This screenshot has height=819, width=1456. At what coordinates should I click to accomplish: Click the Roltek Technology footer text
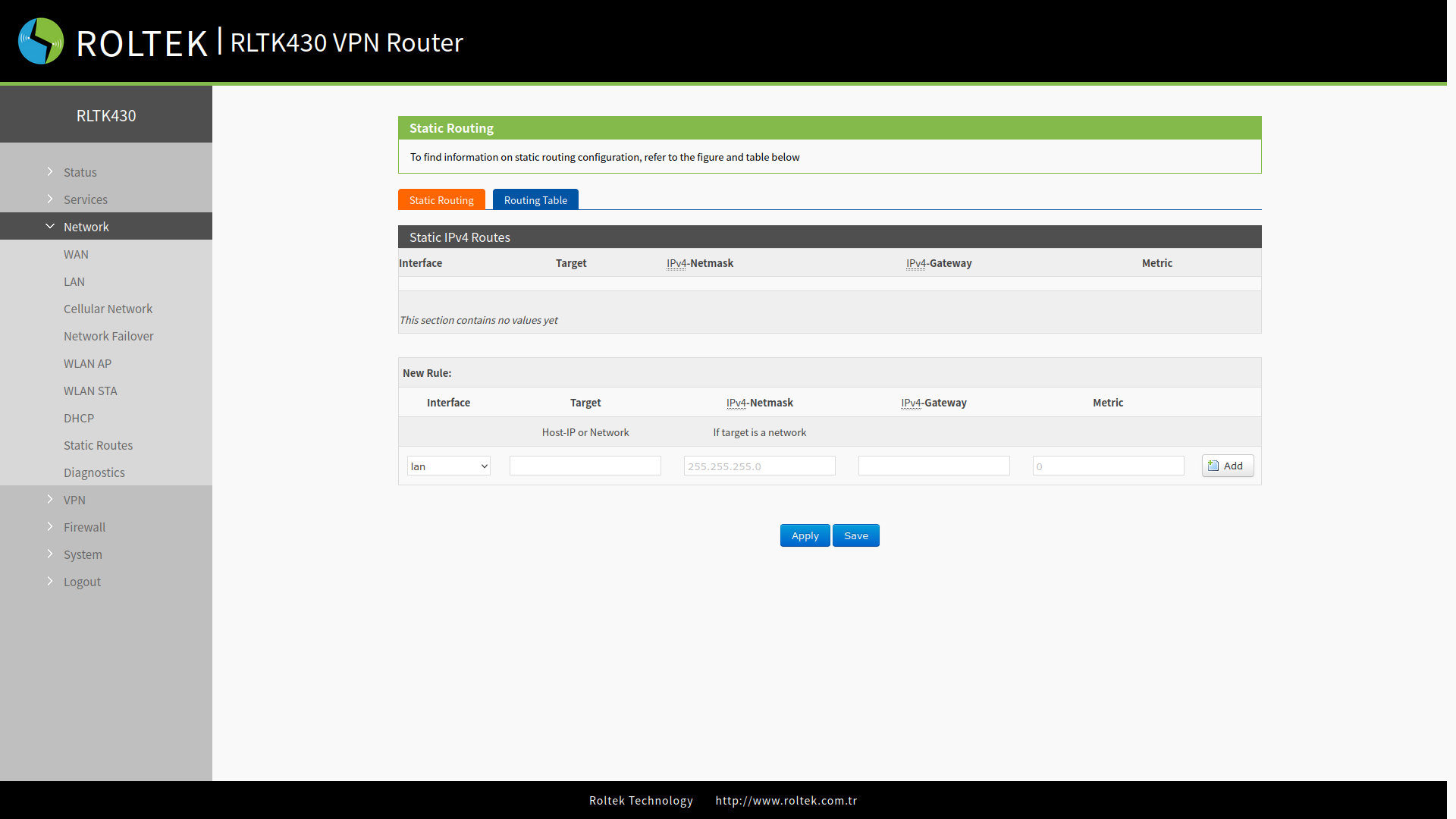[x=641, y=800]
